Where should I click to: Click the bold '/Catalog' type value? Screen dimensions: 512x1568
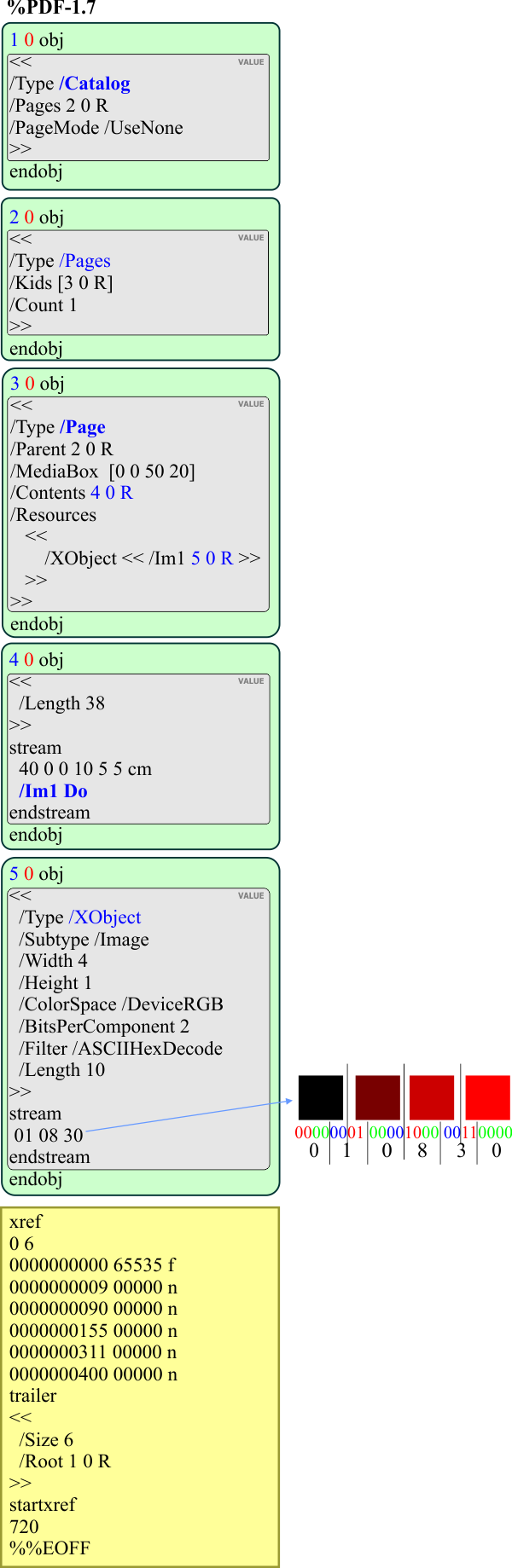pos(95,84)
